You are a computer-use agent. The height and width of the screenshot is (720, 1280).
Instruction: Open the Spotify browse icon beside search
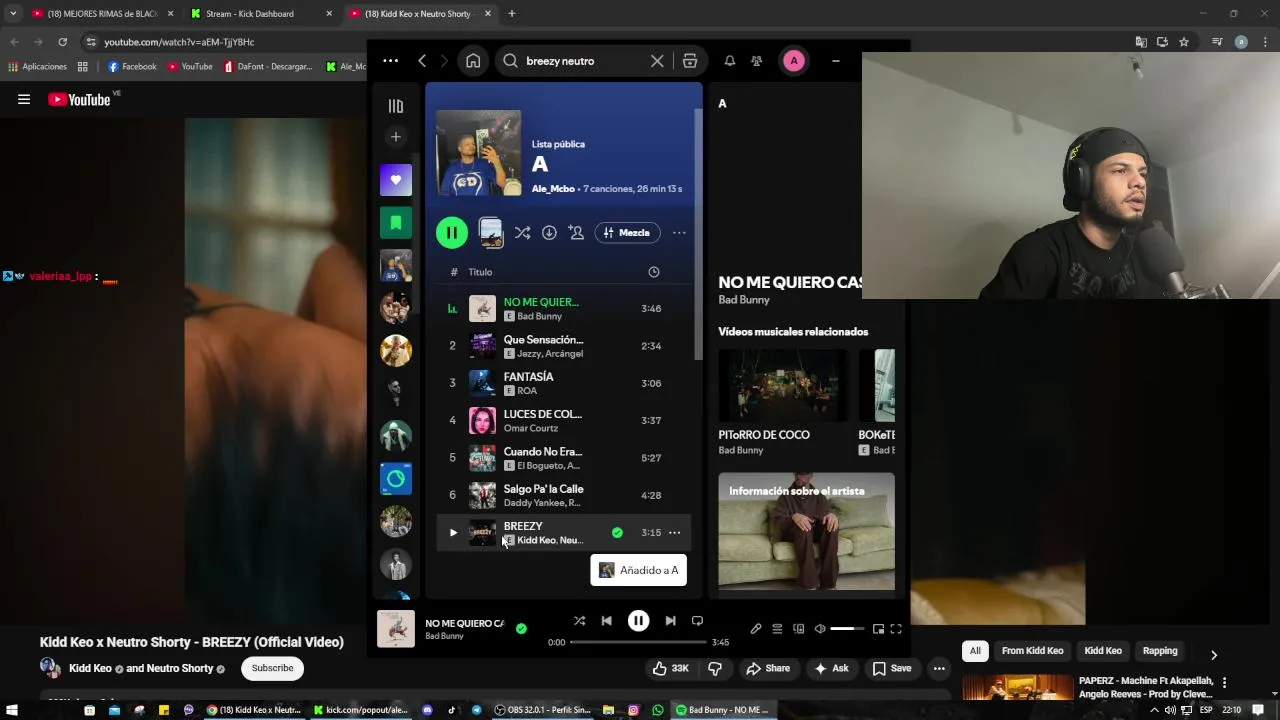click(x=690, y=61)
